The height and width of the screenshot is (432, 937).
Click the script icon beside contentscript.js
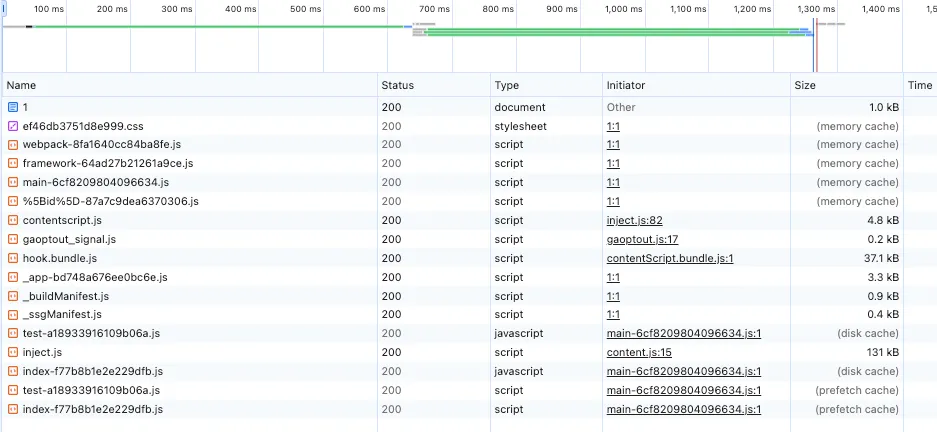pyautogui.click(x=13, y=220)
